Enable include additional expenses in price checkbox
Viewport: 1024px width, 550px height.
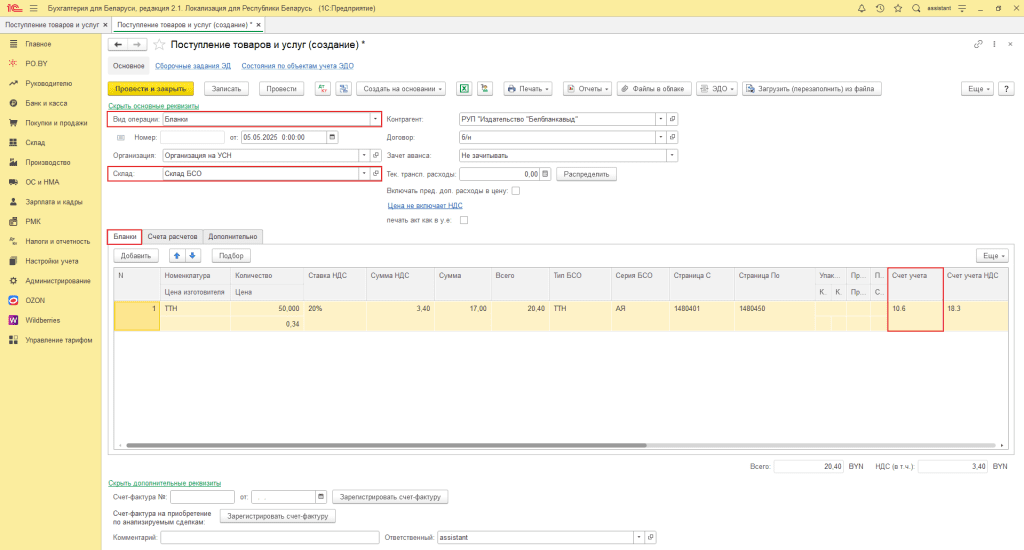click(x=516, y=191)
